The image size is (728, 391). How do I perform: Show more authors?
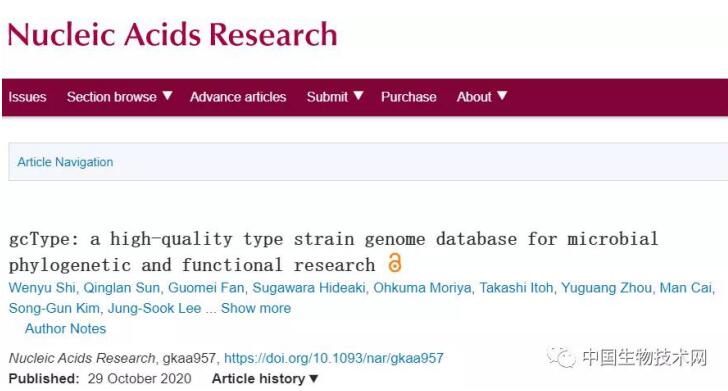coord(256,308)
